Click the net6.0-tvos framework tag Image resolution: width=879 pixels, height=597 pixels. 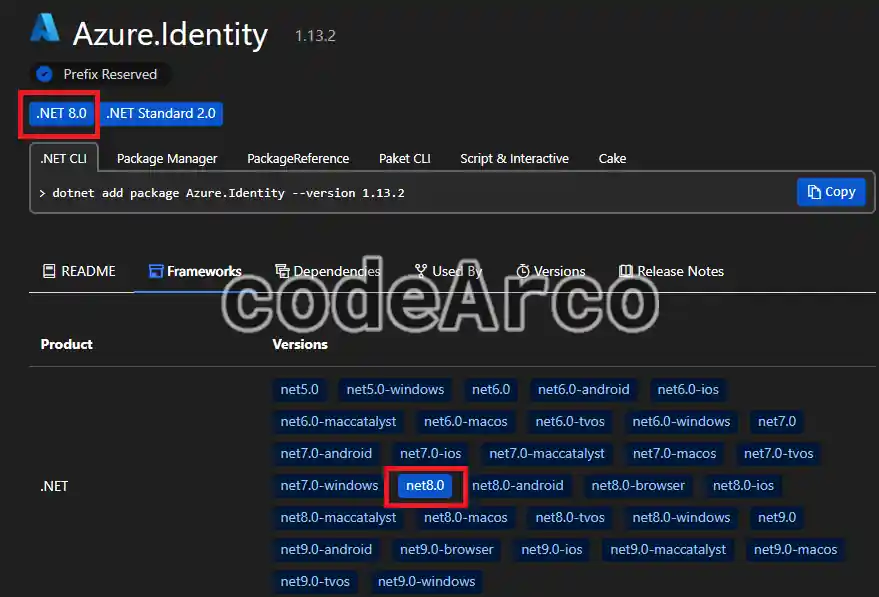570,422
